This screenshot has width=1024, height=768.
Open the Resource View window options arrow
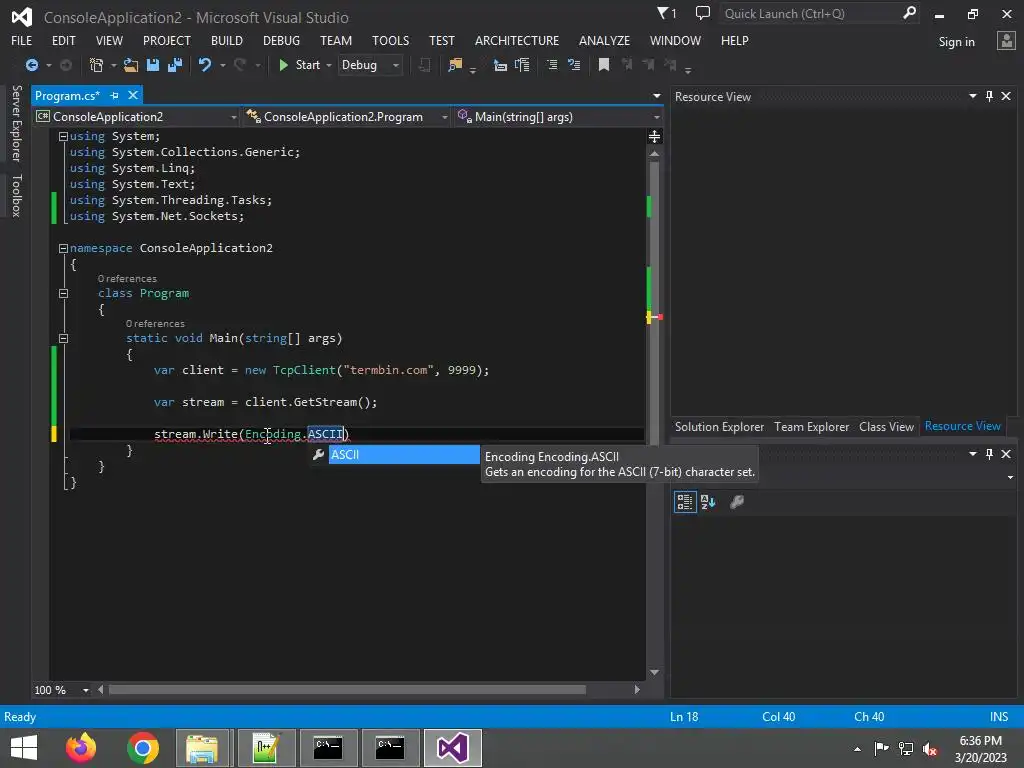click(972, 96)
